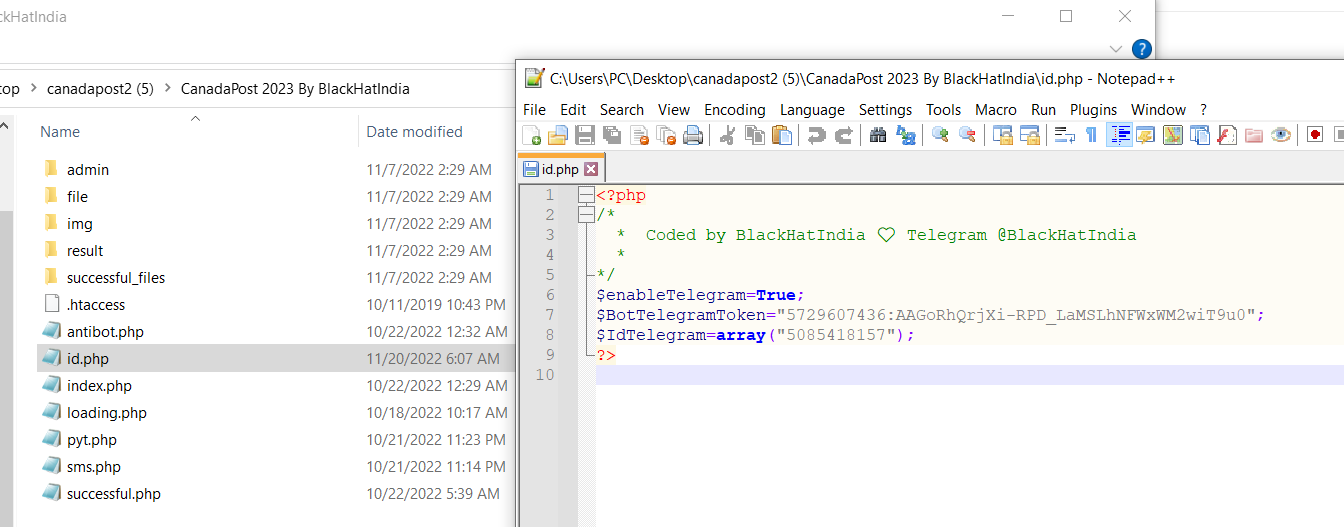Open the Plugins menu
The width and height of the screenshot is (1344, 527).
pyautogui.click(x=1093, y=110)
